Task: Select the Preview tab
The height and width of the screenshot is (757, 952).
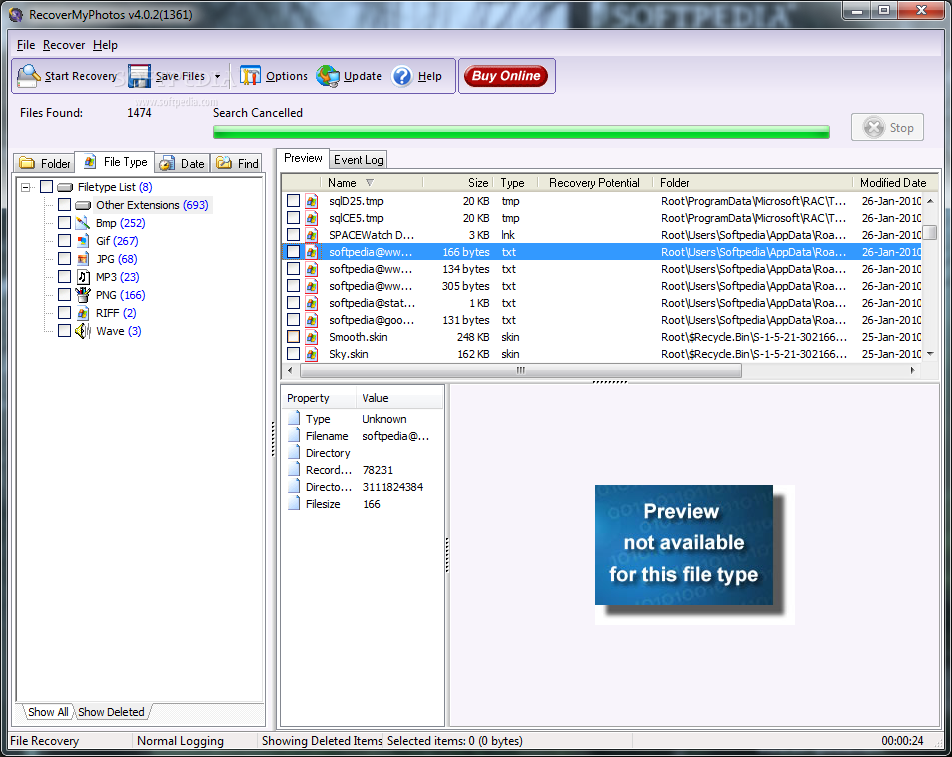Action: click(x=303, y=158)
